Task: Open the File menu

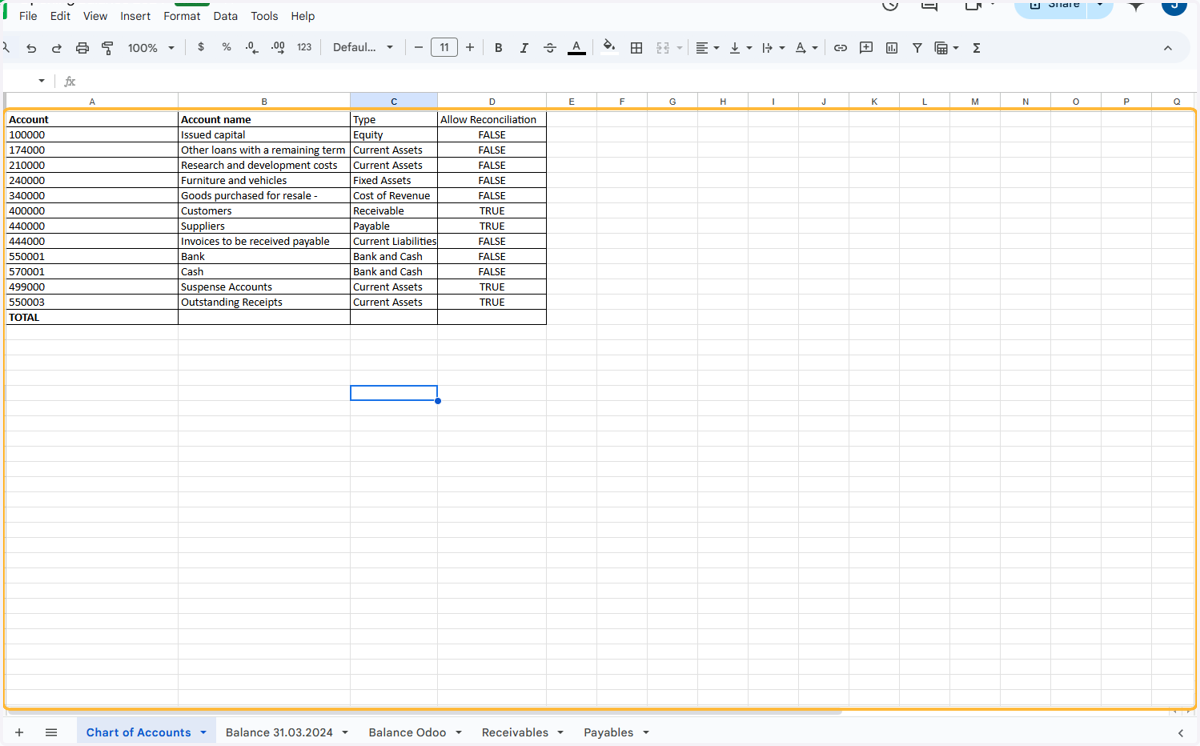Action: click(x=28, y=16)
